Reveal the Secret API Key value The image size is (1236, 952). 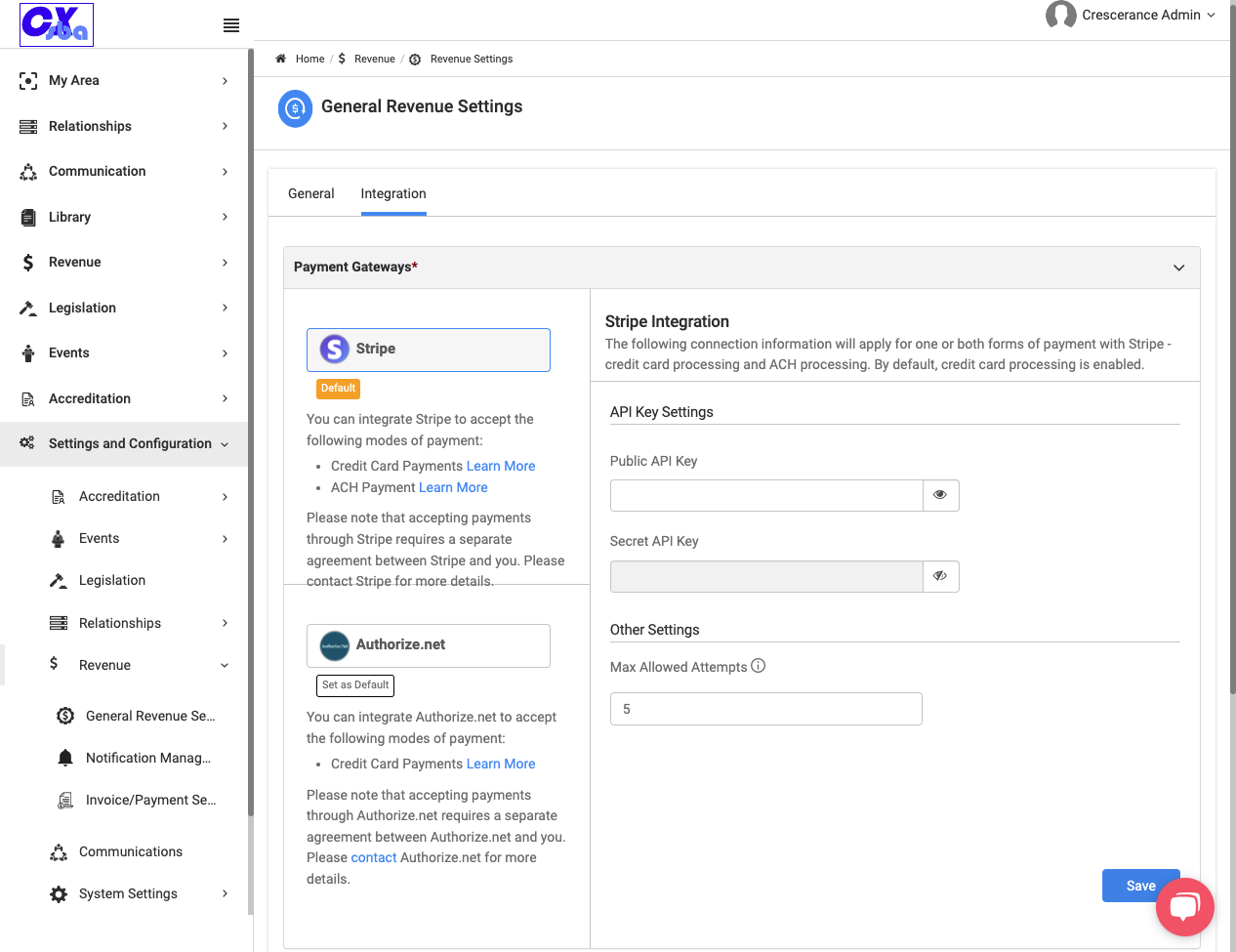pos(940,576)
